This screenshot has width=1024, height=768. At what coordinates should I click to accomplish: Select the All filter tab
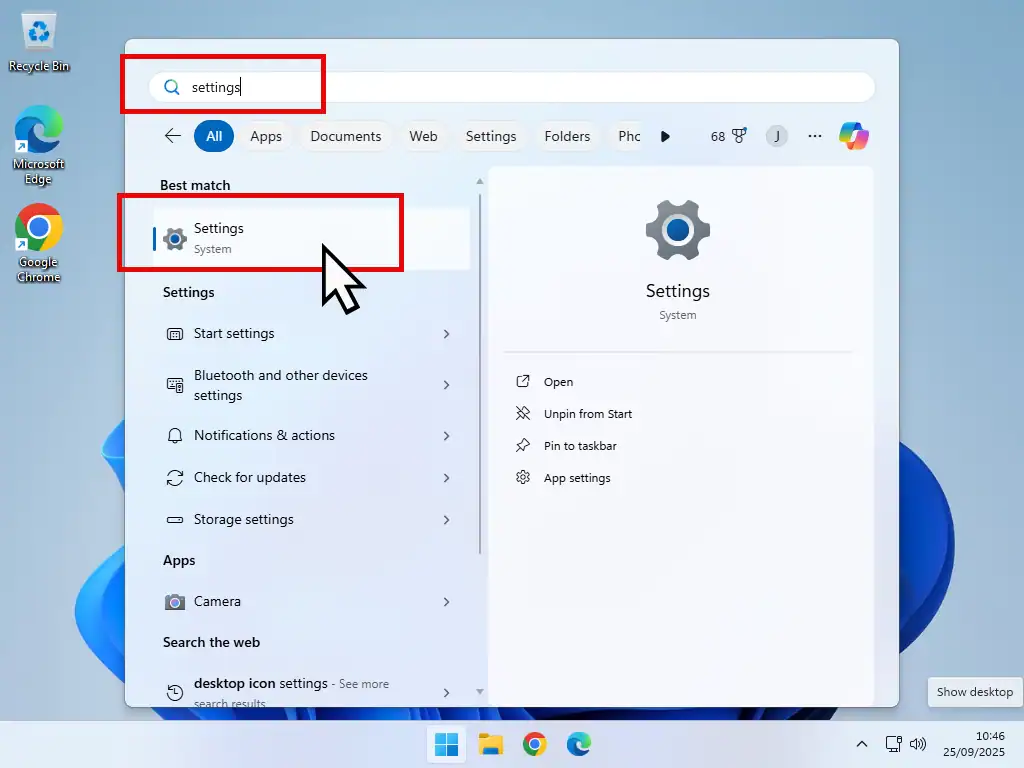pyautogui.click(x=214, y=136)
